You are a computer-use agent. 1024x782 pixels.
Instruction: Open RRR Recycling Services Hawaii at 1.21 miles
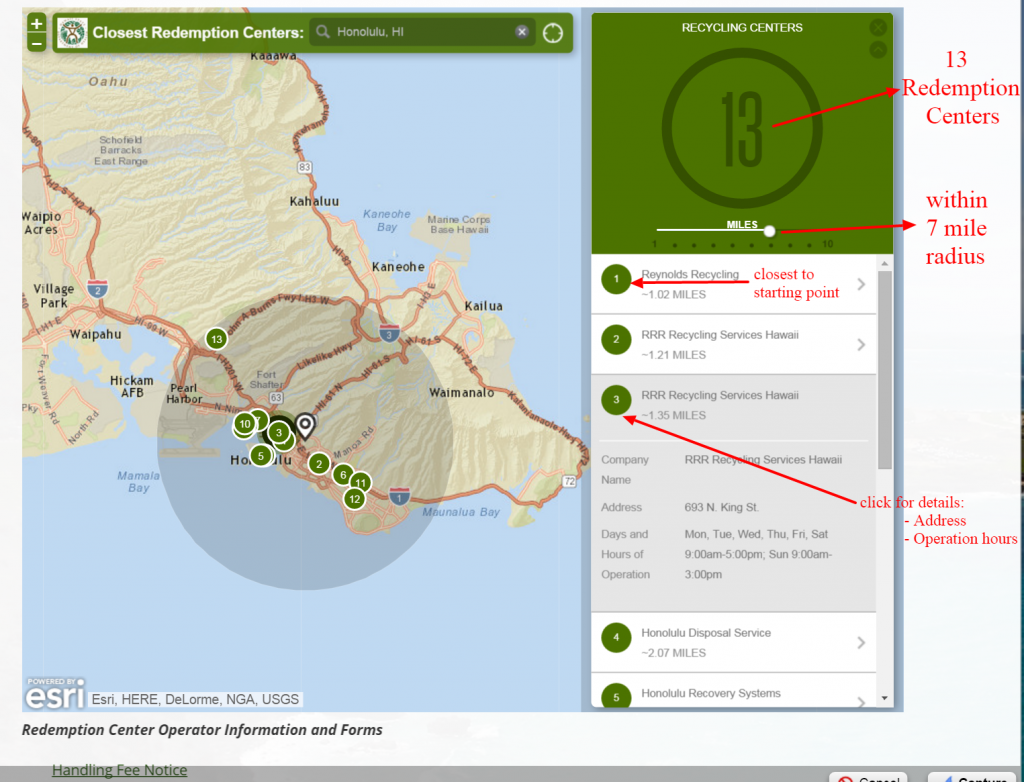pyautogui.click(x=733, y=344)
